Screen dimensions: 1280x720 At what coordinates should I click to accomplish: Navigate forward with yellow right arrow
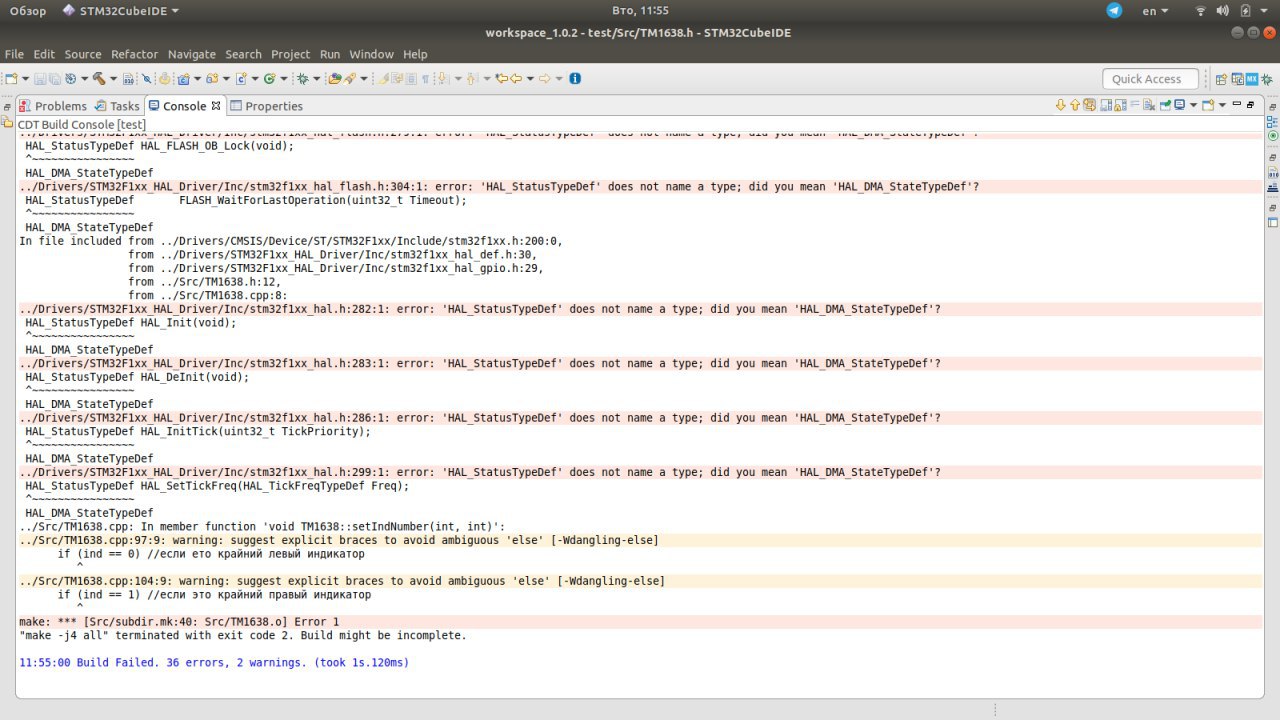pos(544,78)
